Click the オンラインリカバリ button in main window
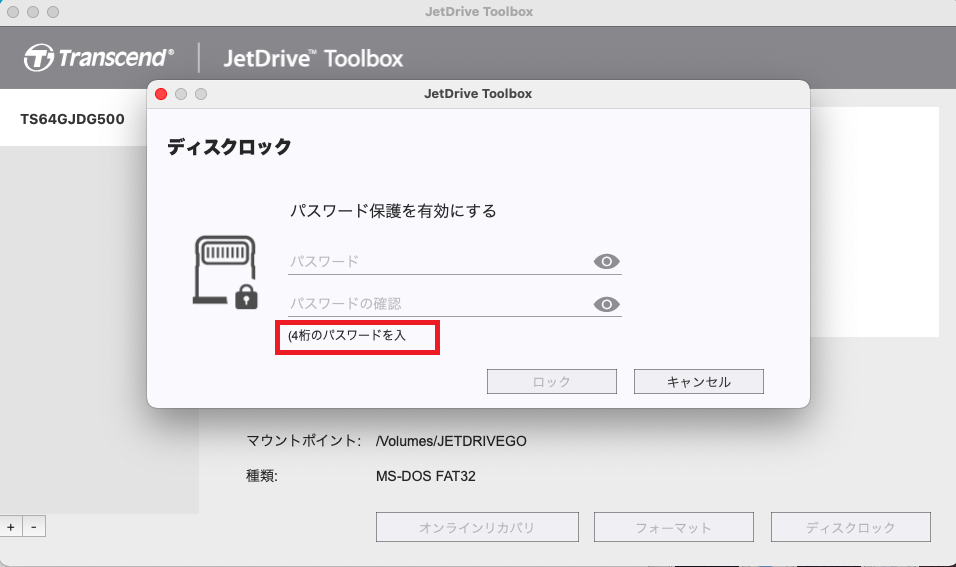The width and height of the screenshot is (956, 567). point(477,527)
